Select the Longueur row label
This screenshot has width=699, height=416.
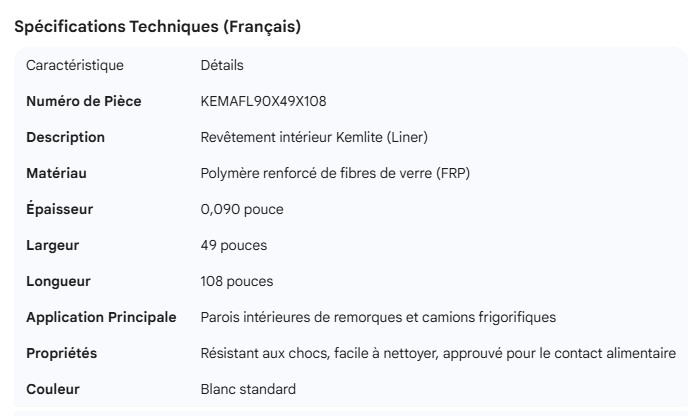pyautogui.click(x=58, y=281)
